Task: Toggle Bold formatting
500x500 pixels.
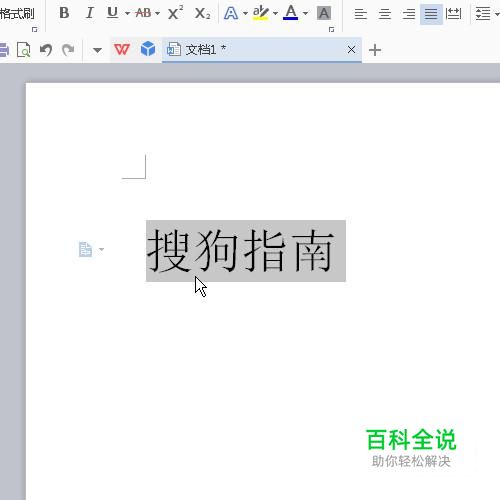Action: (x=64, y=13)
